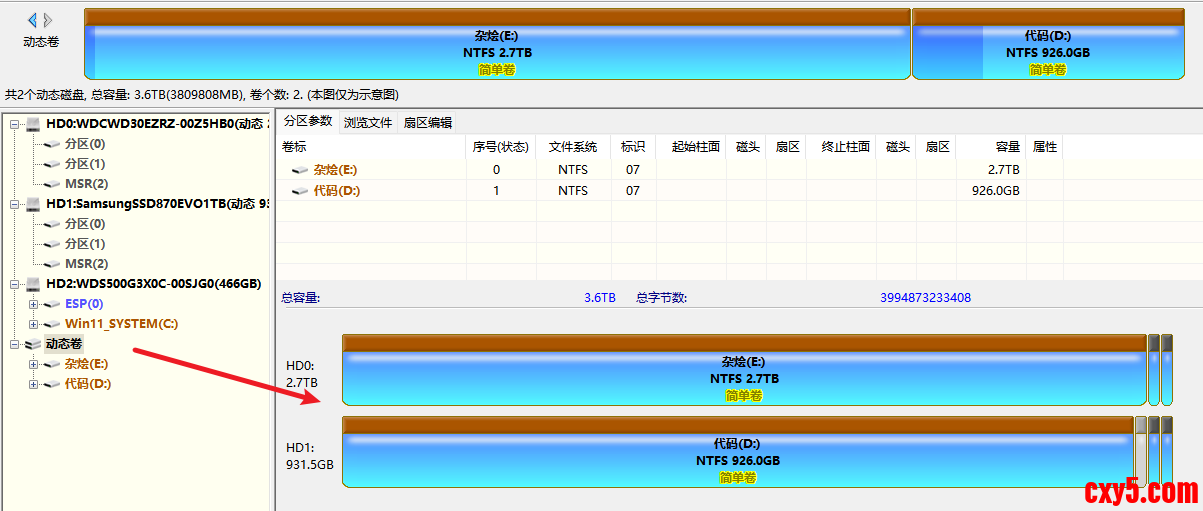This screenshot has width=1203, height=511.
Task: Click the drive icon beside 杂烩(E:) in the table row
Action: [300, 170]
